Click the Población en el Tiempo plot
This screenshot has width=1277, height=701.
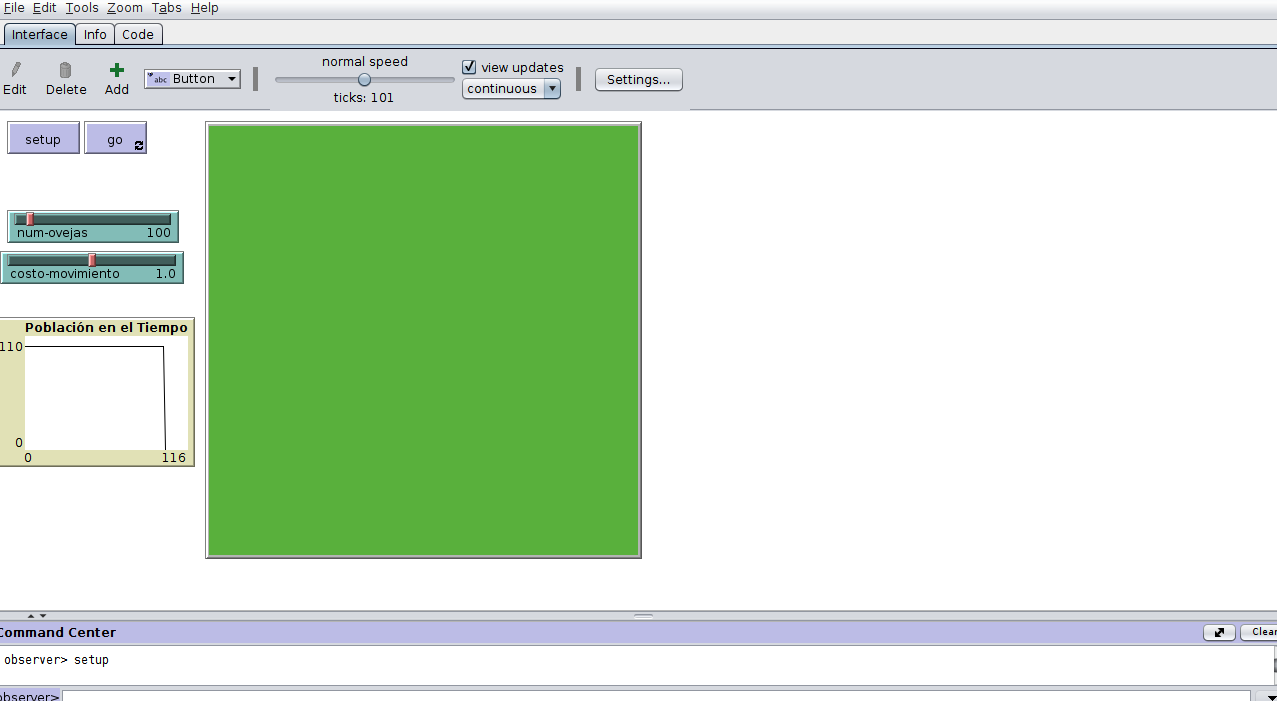[x=97, y=392]
